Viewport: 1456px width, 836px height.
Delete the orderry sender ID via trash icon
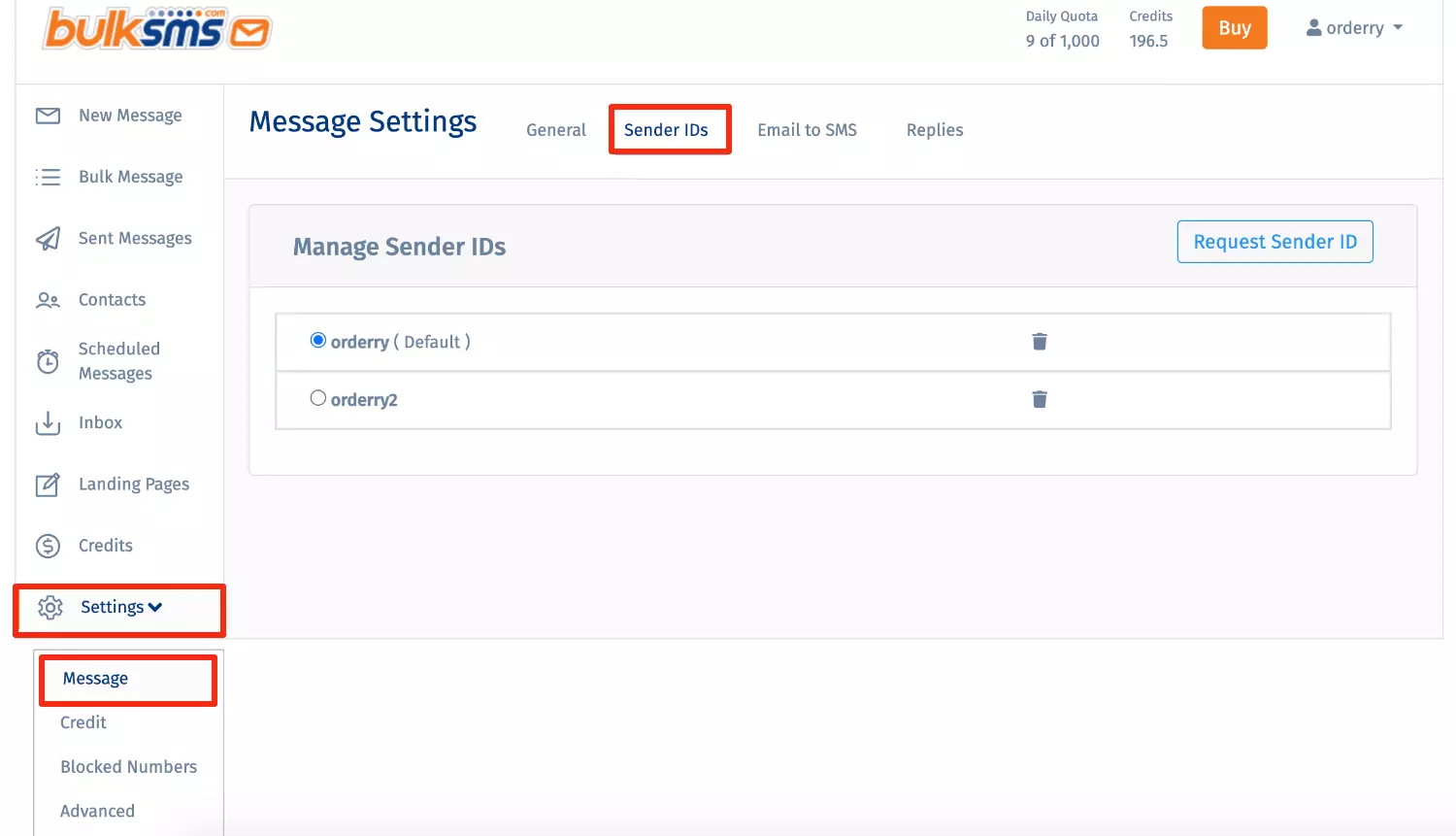coord(1040,342)
